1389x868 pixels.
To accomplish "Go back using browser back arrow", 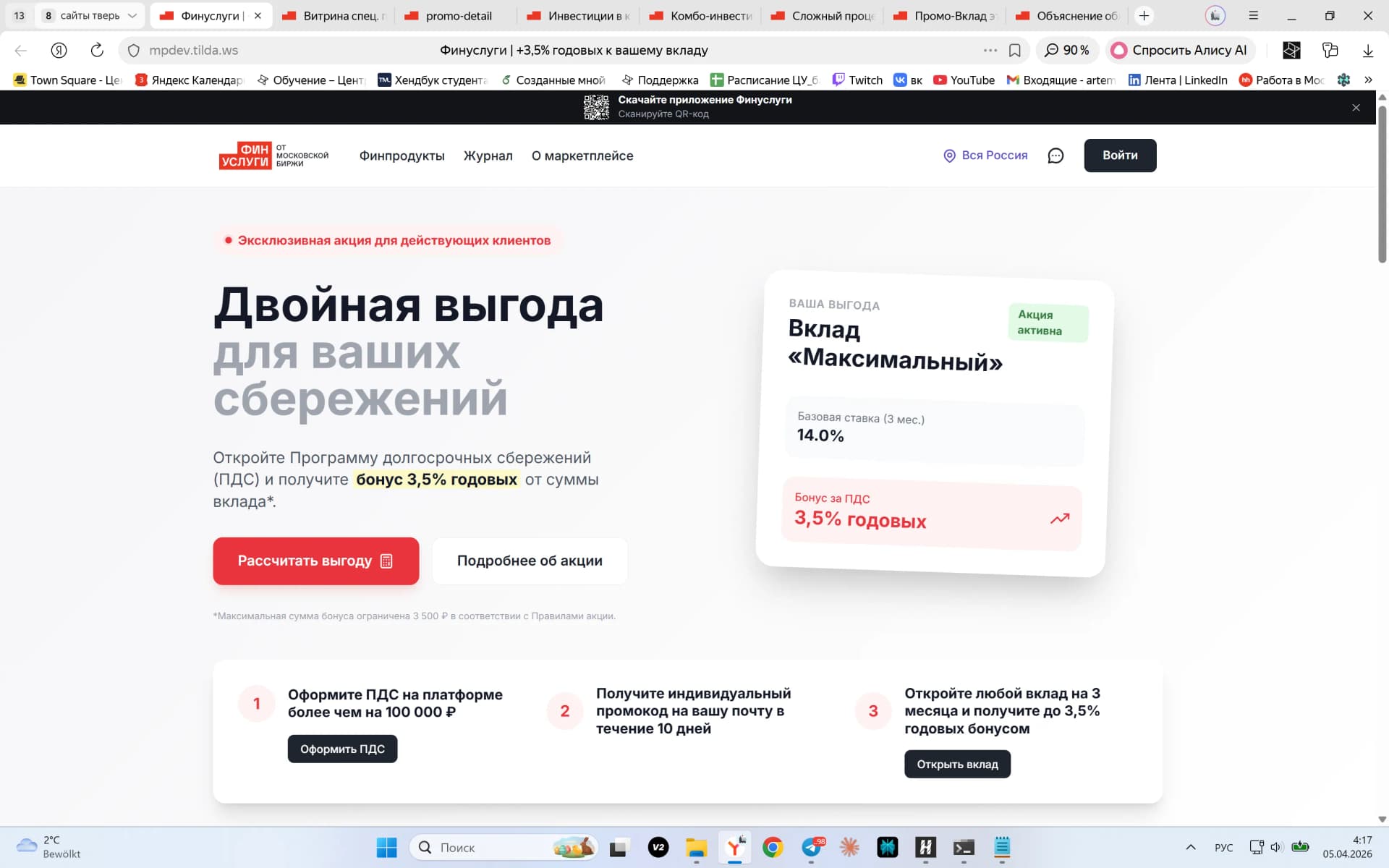I will [x=21, y=50].
